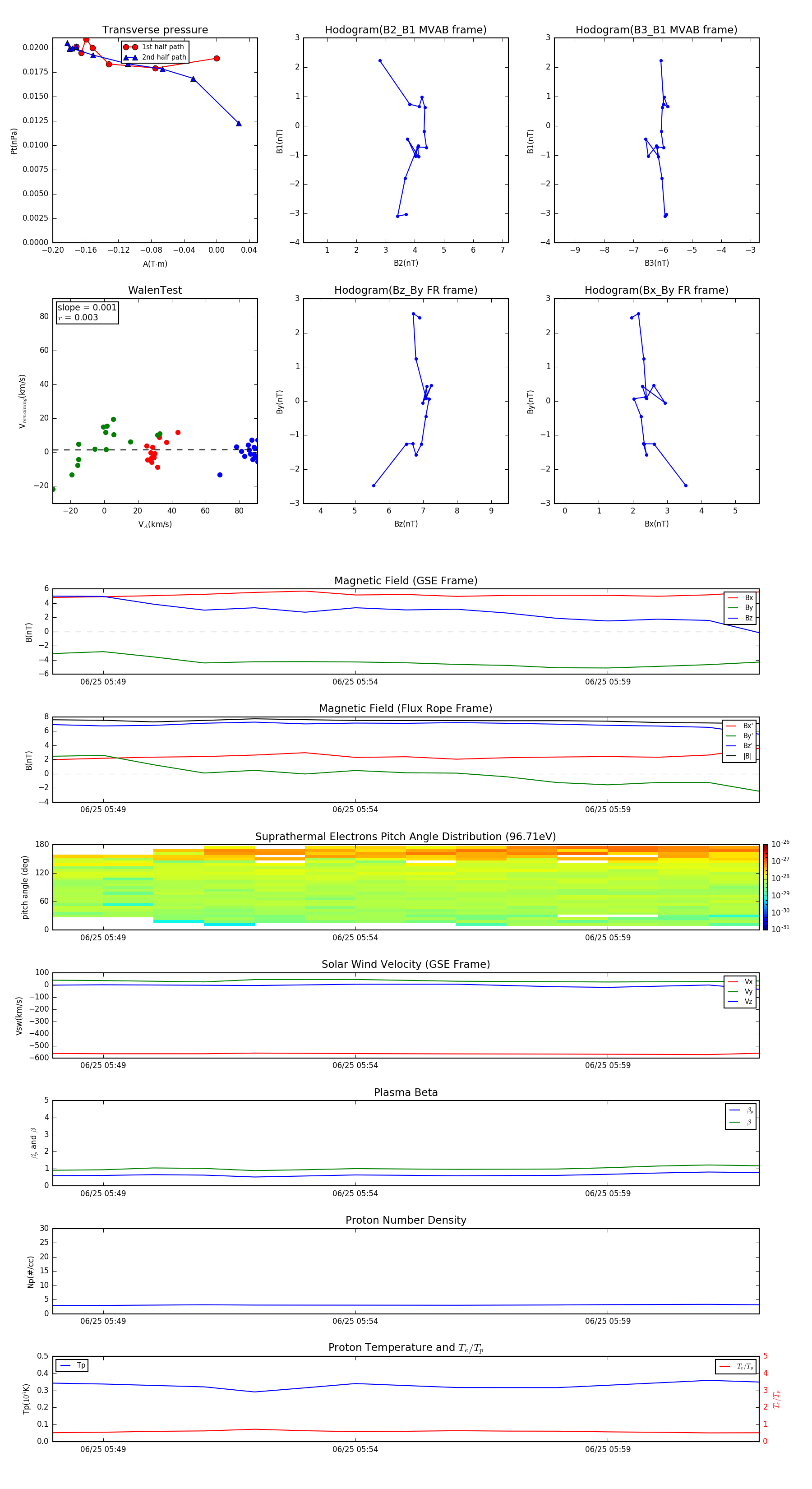This screenshot has width=812, height=1489.
Task: Click the "Bz(nT)" x-axis label
Action: coord(406,524)
